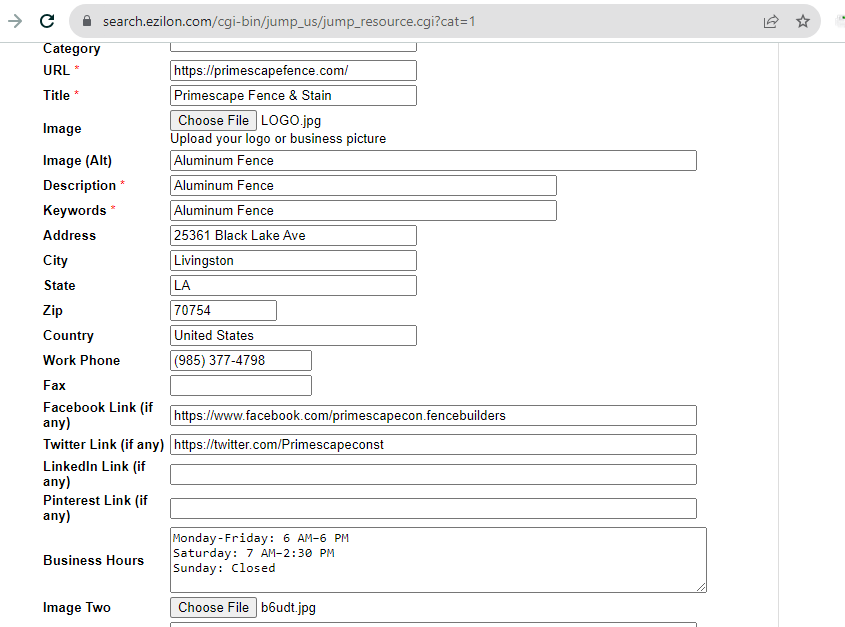
Task: Click the Work Phone field
Action: [x=241, y=360]
